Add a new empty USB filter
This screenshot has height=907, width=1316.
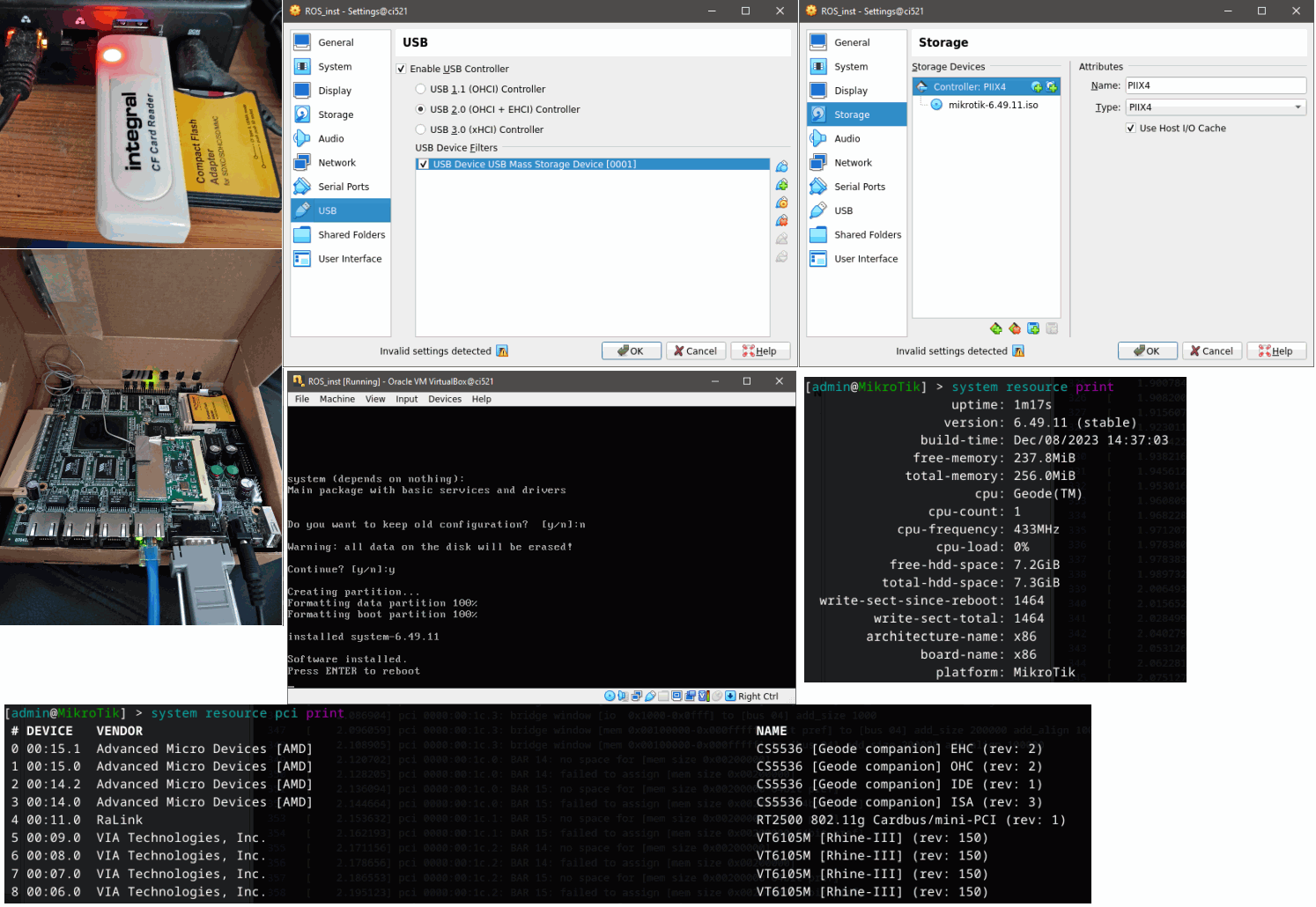(x=782, y=166)
